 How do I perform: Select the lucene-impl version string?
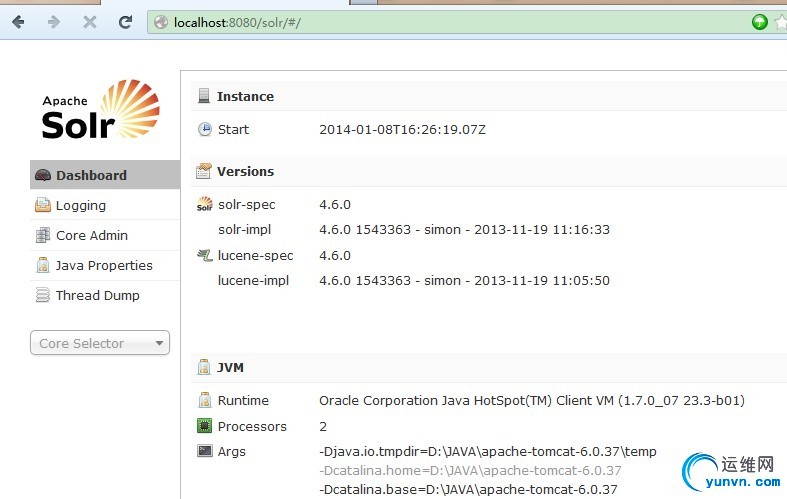tap(464, 281)
